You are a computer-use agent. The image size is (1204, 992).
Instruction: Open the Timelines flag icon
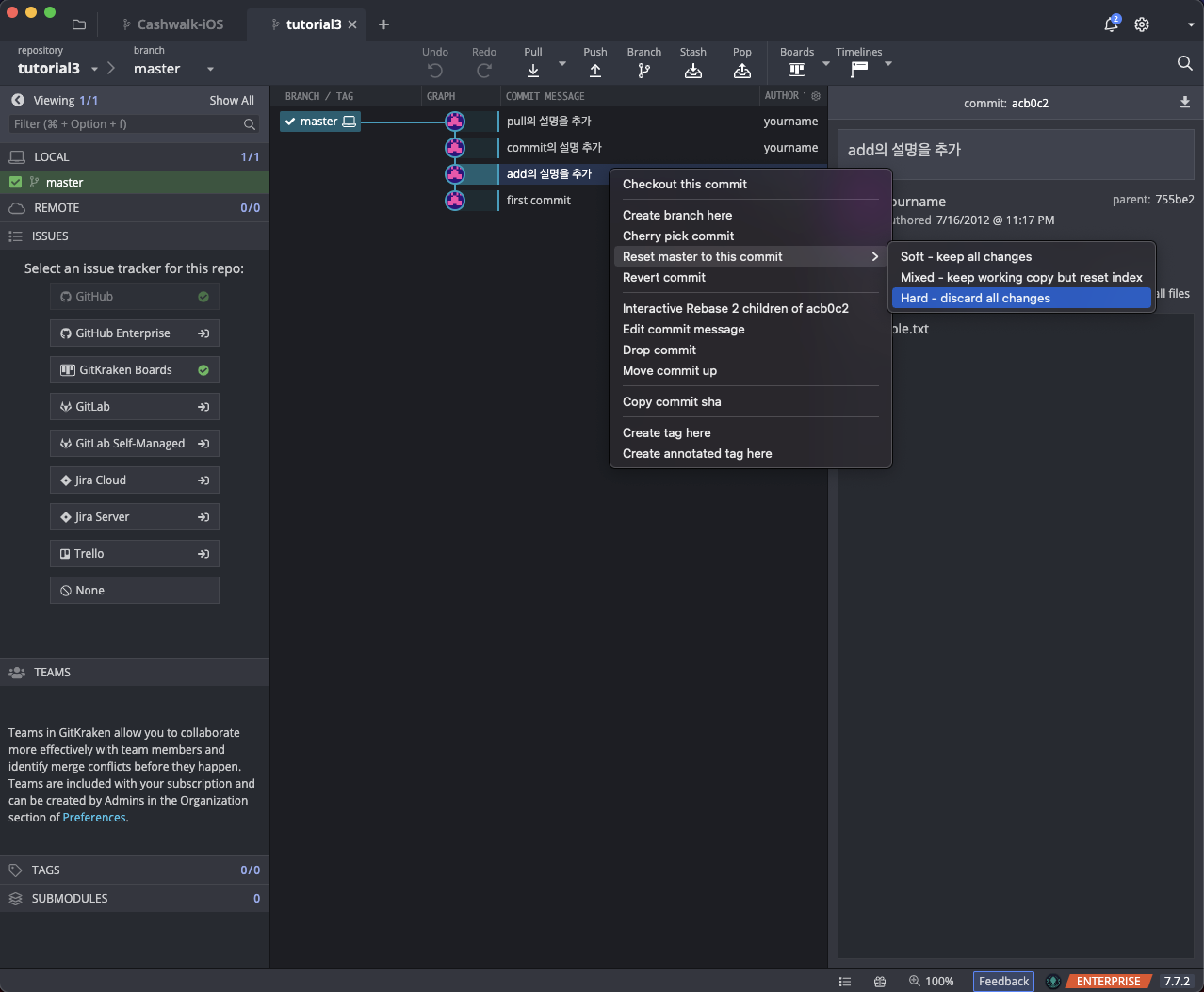(x=859, y=70)
